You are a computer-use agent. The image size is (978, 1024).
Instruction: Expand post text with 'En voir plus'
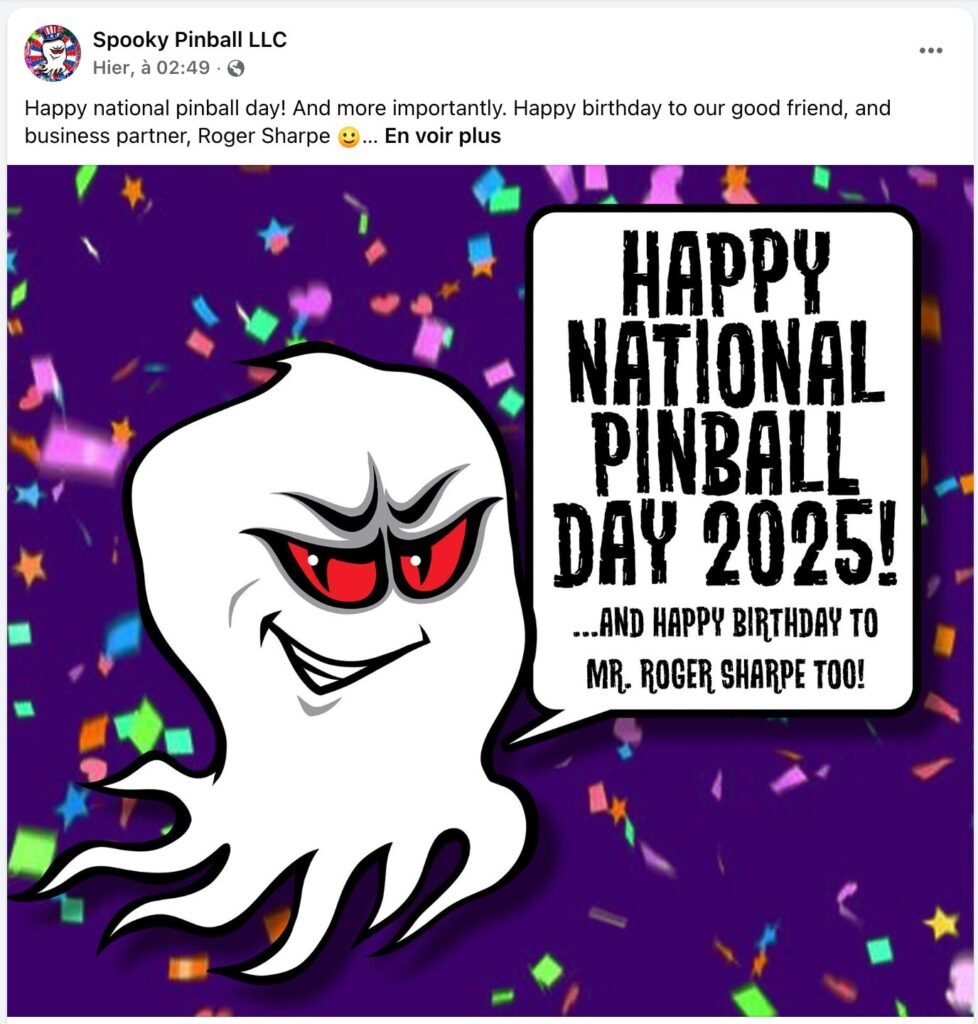point(443,136)
